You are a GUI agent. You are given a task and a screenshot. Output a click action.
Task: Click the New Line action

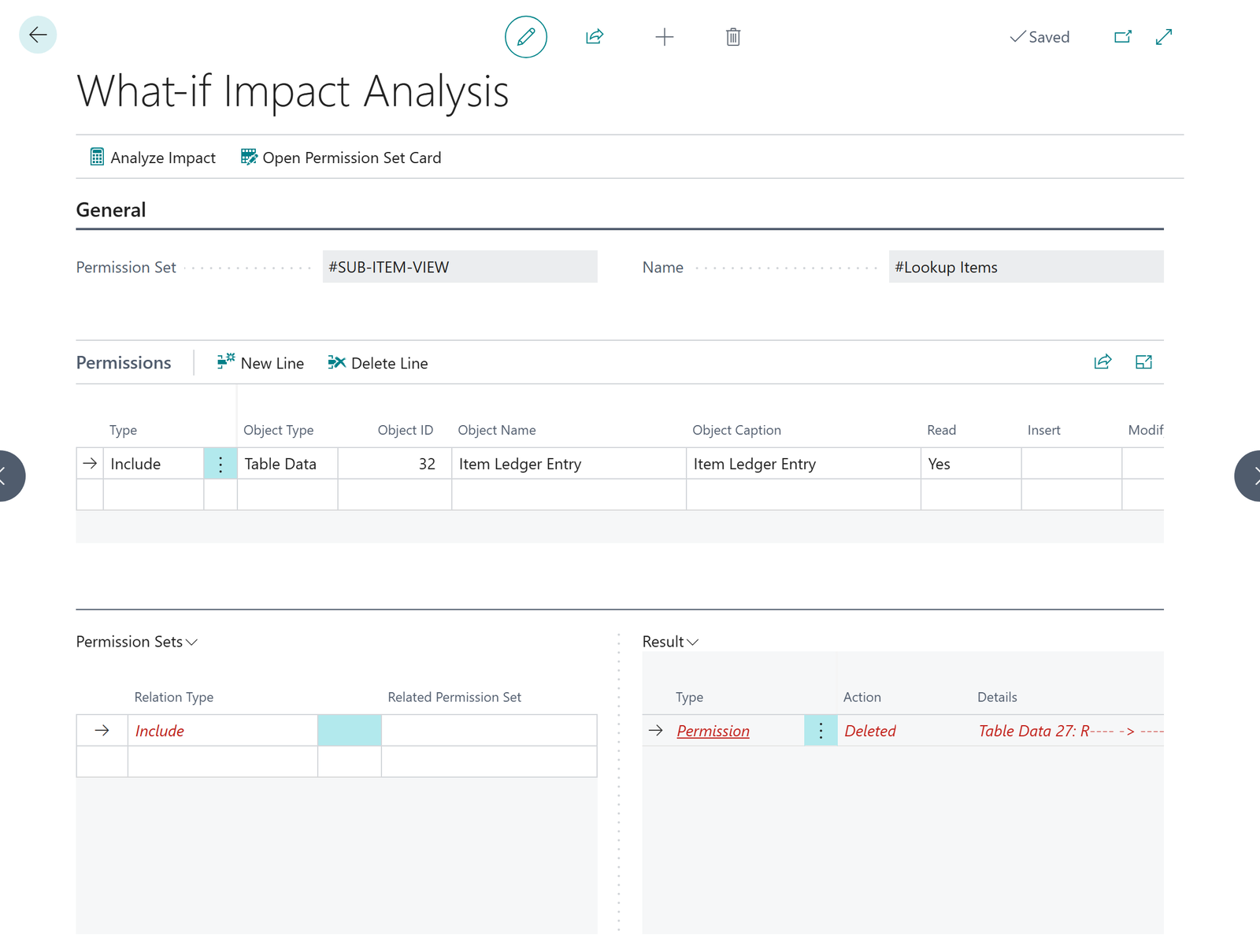[x=261, y=363]
